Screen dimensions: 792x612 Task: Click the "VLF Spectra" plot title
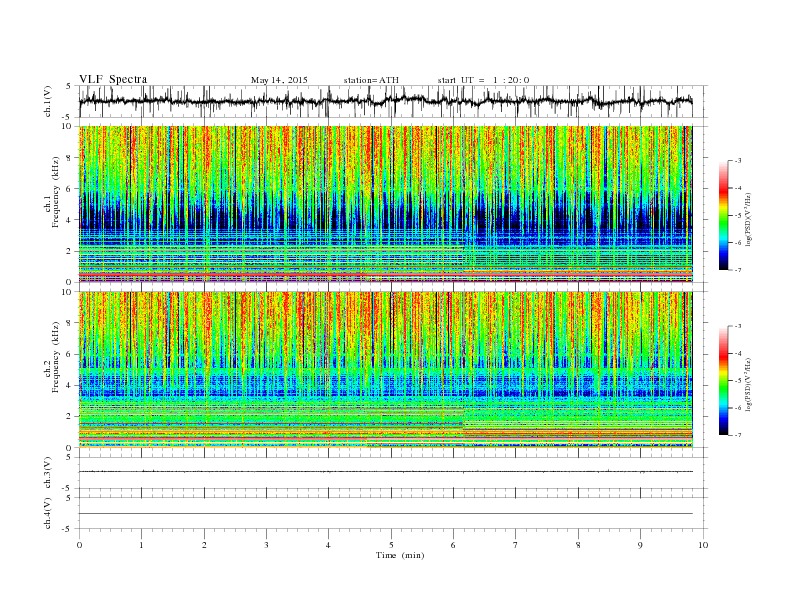[113, 79]
